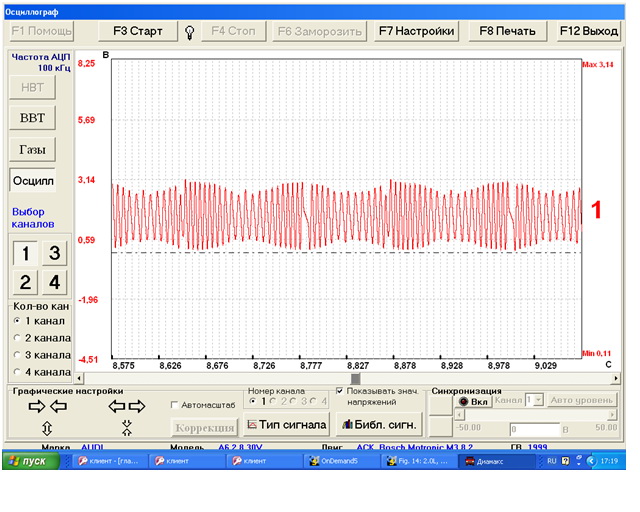The image size is (640, 512).
Task: Click the sync level slider right arrow
Action: (x=612, y=415)
